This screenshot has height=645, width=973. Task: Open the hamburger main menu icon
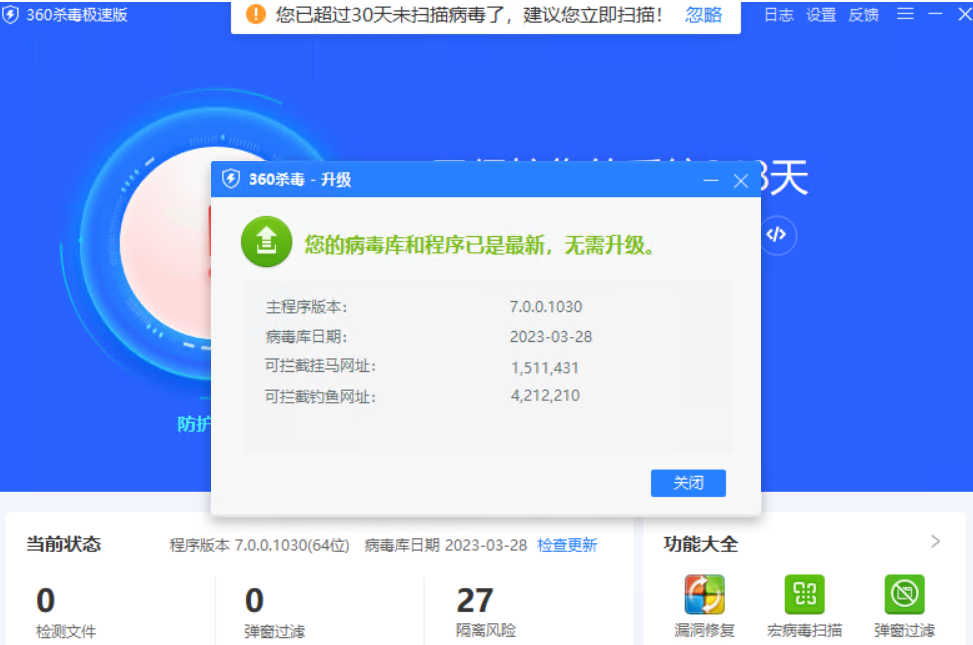click(905, 14)
